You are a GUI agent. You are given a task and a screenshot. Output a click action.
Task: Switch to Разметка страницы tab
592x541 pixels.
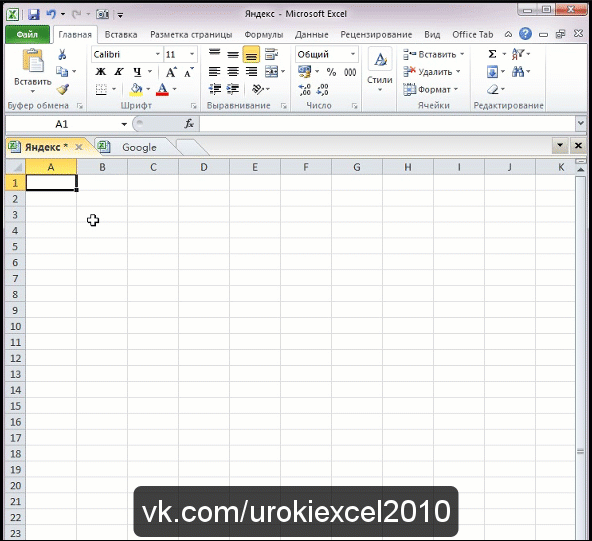pyautogui.click(x=191, y=35)
